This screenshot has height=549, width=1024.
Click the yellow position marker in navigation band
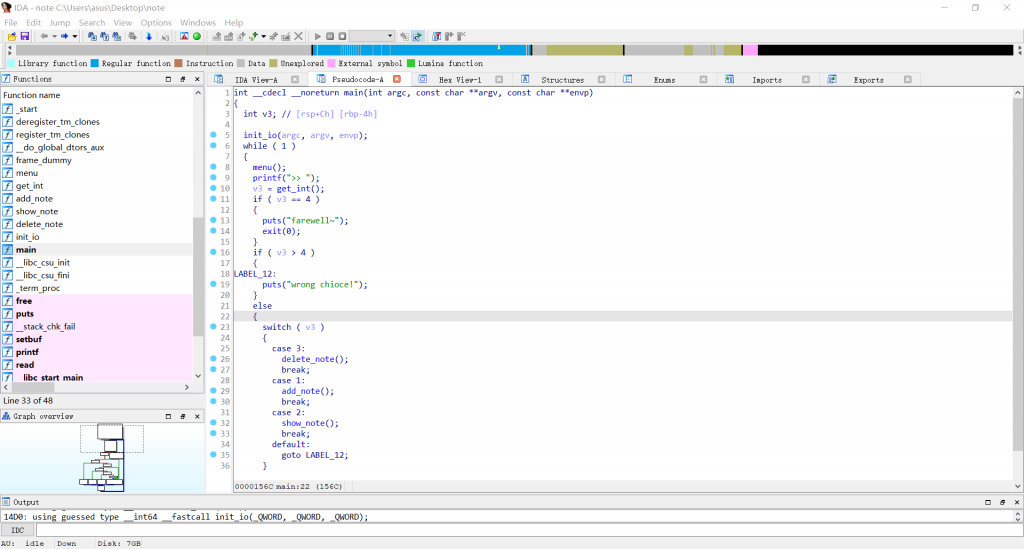pyautogui.click(x=499, y=47)
